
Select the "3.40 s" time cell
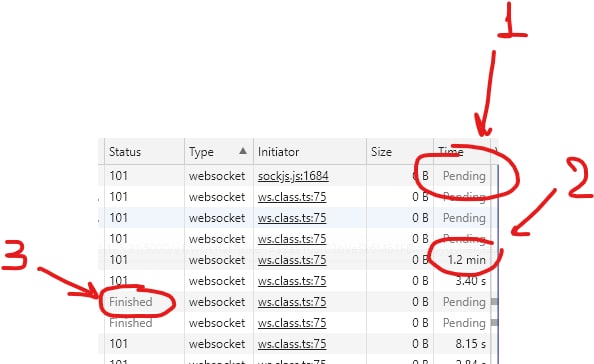tap(470, 281)
